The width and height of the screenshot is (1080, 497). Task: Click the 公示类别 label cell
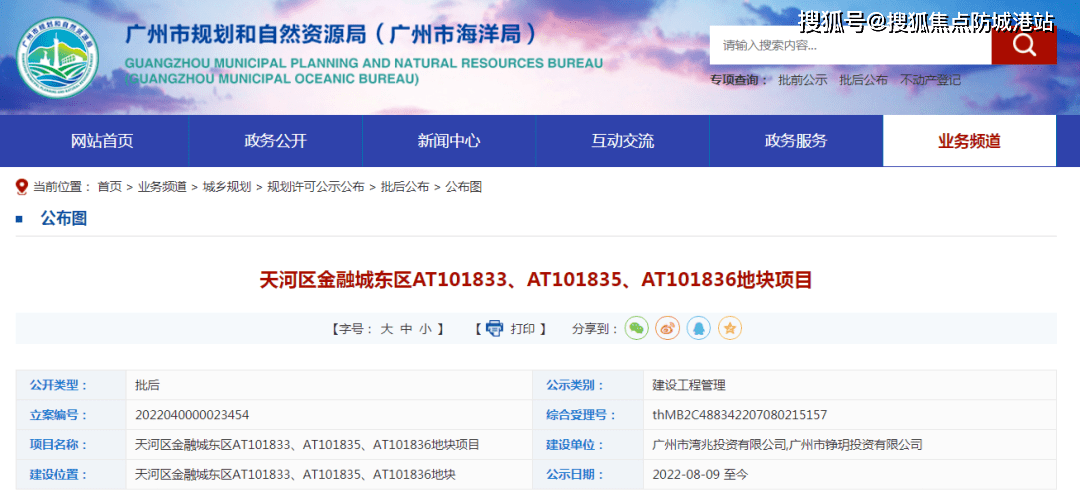[x=588, y=385]
